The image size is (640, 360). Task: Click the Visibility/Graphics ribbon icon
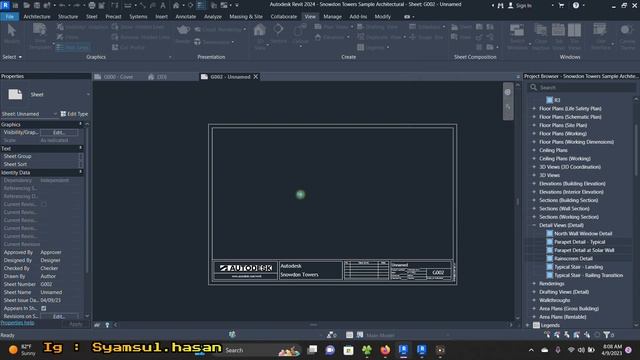pyautogui.click(x=60, y=27)
